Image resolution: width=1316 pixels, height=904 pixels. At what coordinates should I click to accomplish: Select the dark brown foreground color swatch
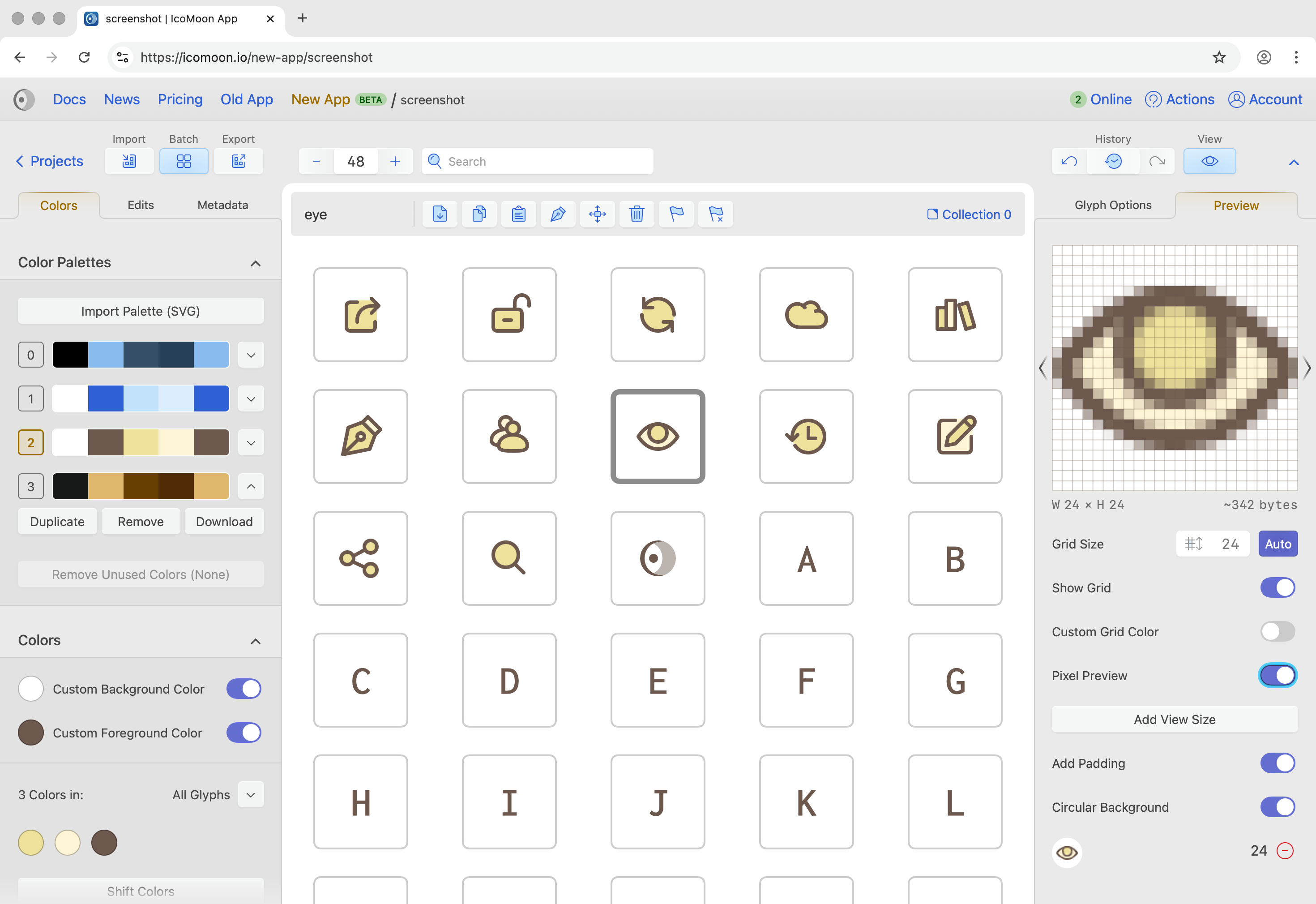(104, 842)
